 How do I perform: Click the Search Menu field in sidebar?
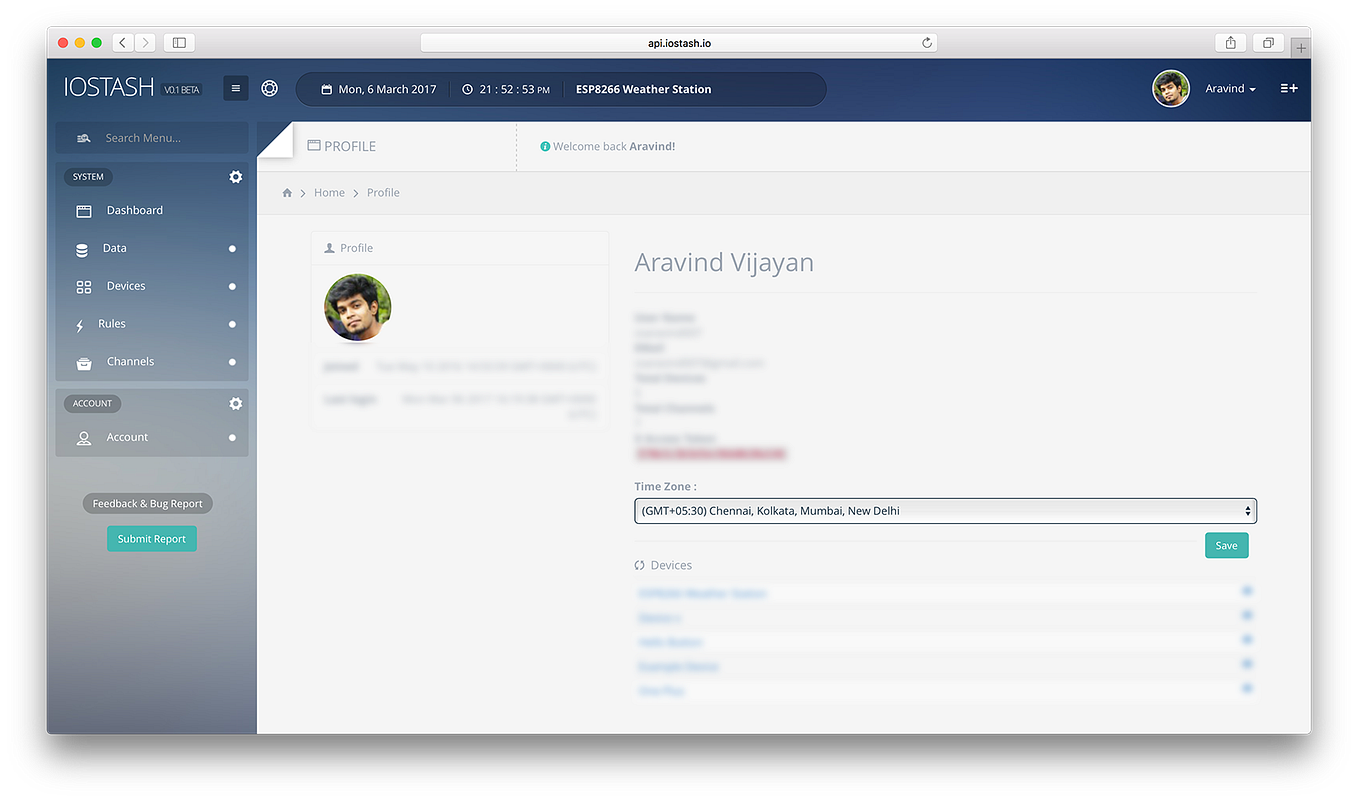click(150, 137)
